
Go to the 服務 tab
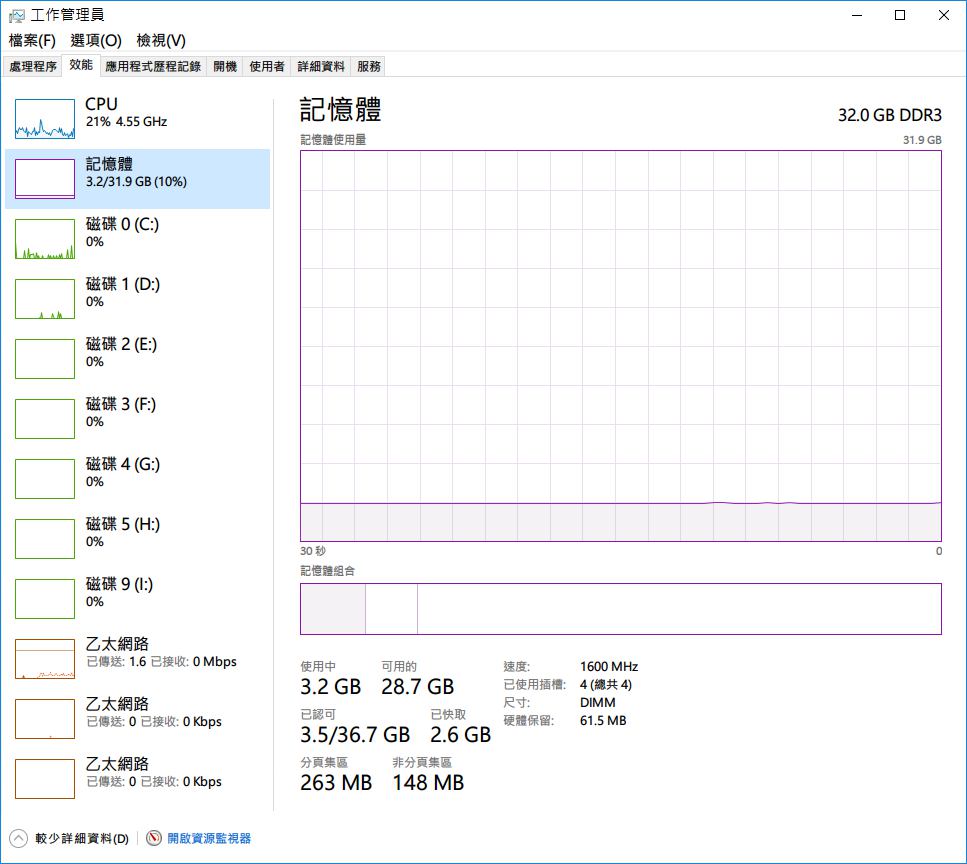[x=369, y=66]
